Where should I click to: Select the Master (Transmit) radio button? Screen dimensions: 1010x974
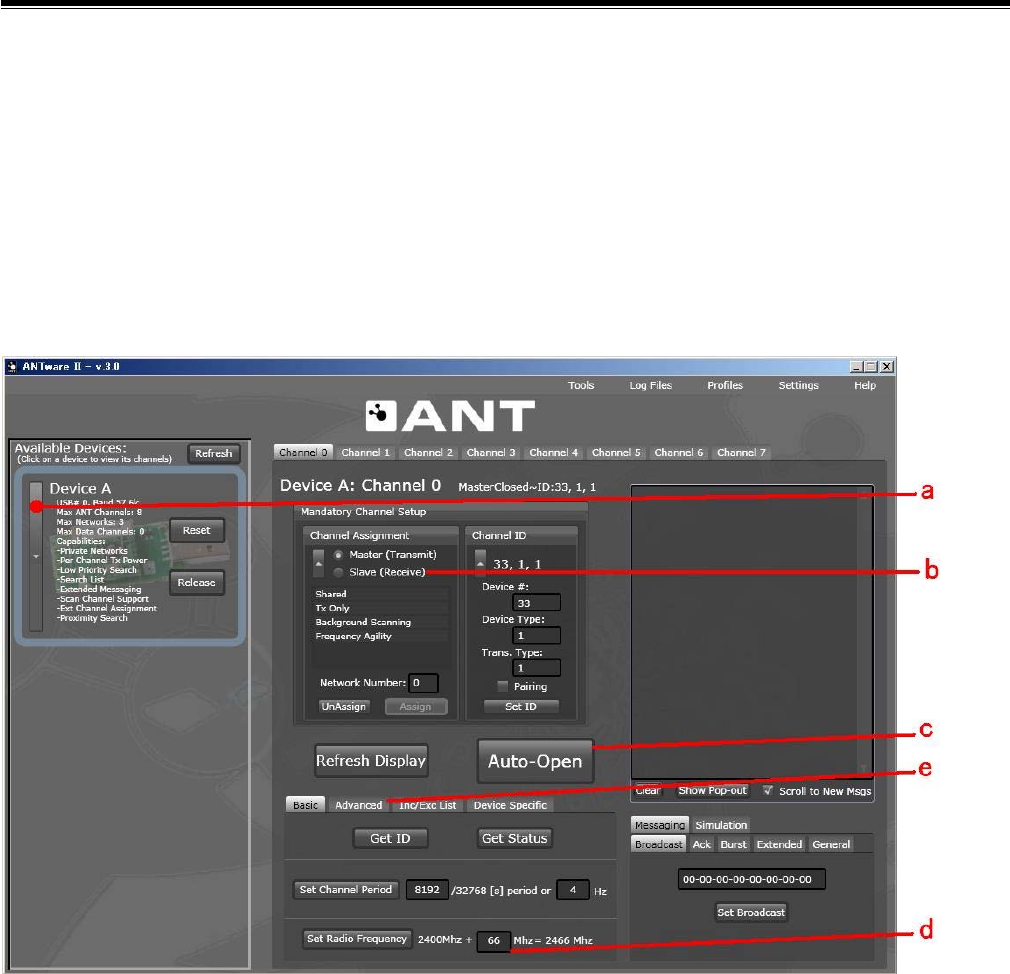338,555
